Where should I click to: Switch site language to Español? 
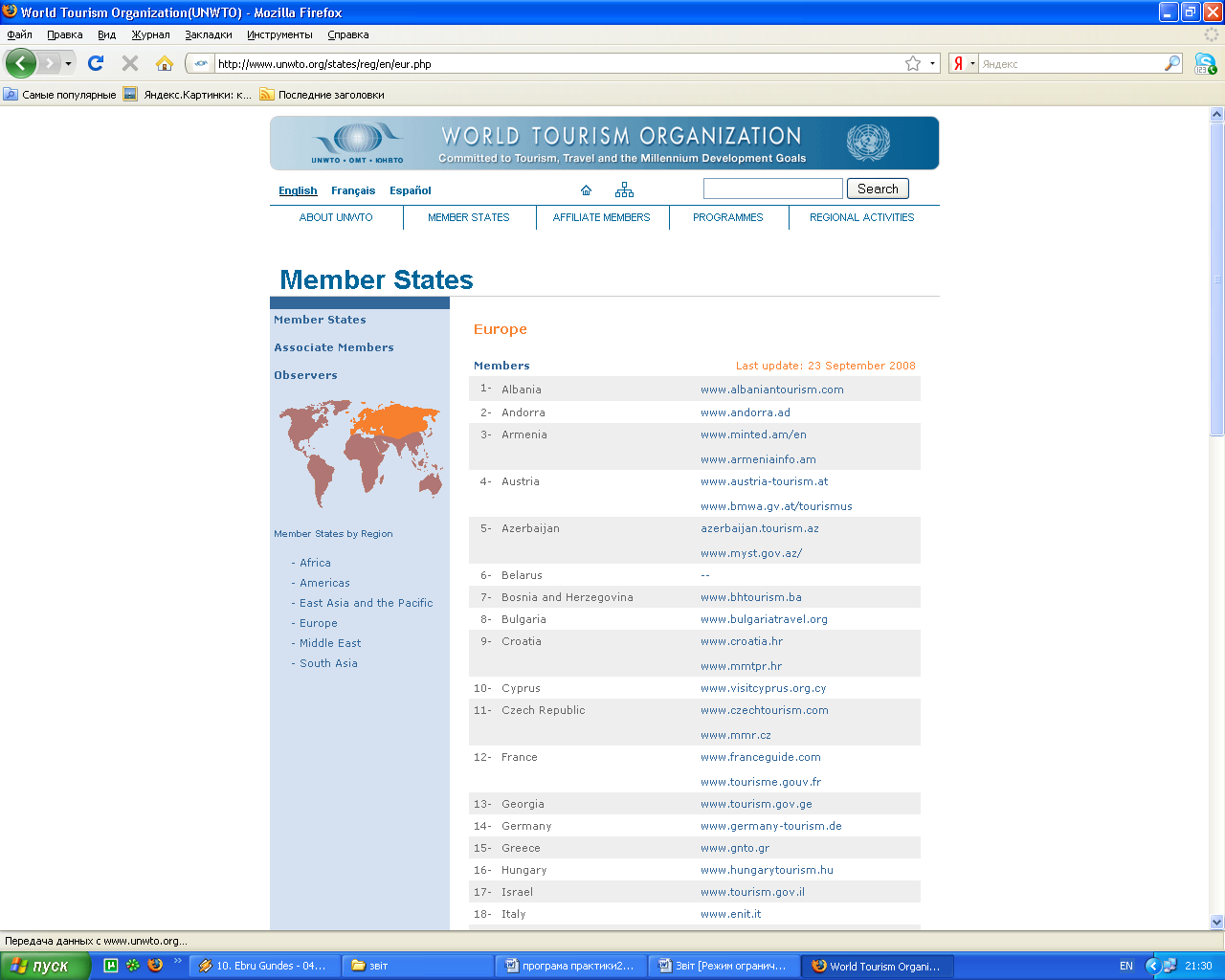tap(411, 190)
